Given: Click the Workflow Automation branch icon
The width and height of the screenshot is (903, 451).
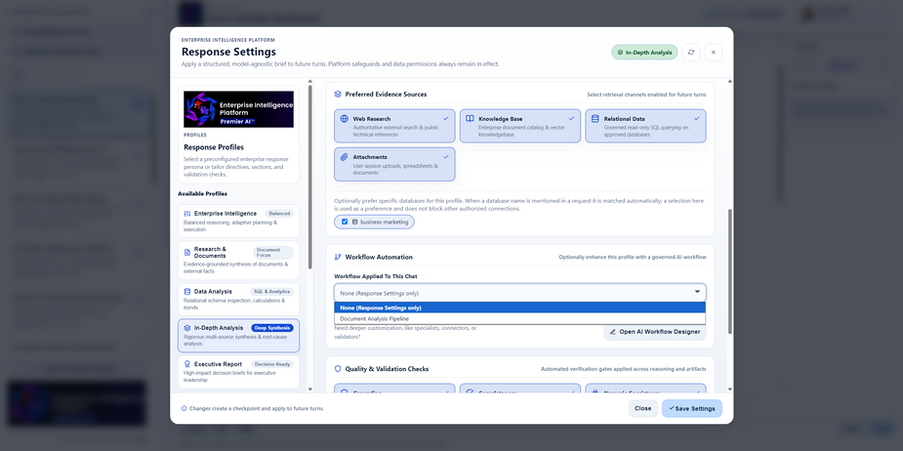Looking at the screenshot, I should point(337,257).
